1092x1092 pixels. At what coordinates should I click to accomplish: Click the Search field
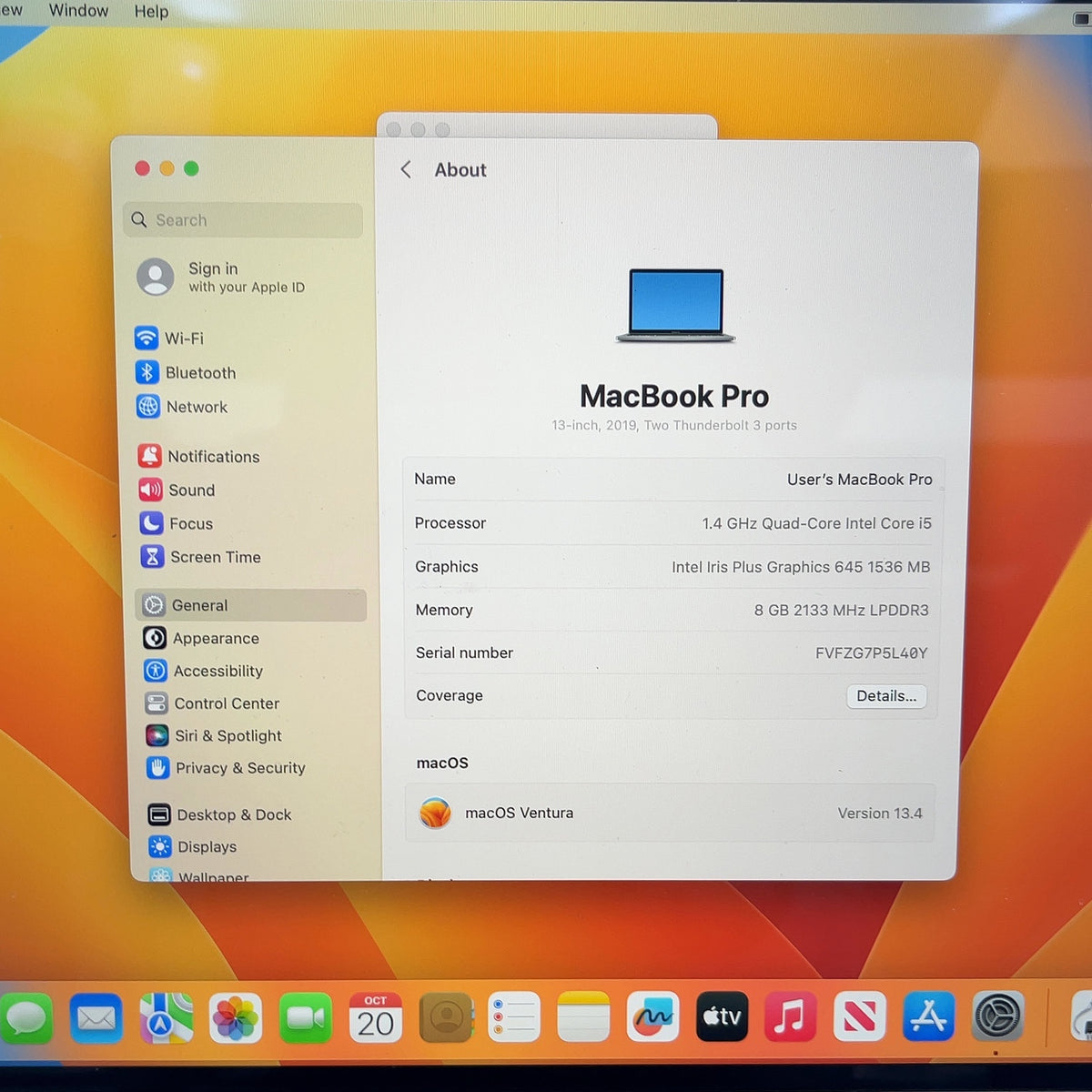tap(243, 220)
